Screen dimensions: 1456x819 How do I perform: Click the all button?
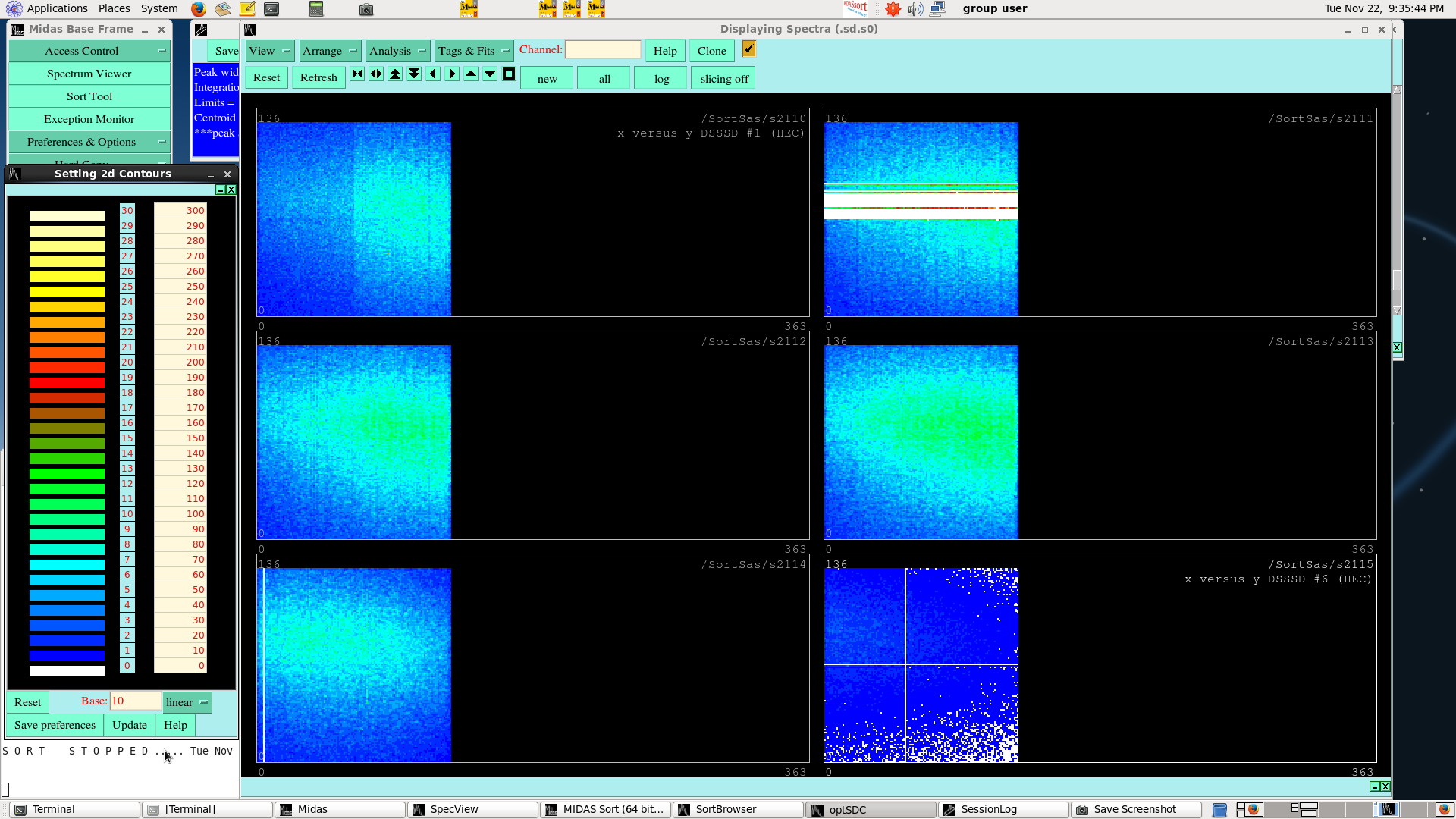click(x=604, y=78)
